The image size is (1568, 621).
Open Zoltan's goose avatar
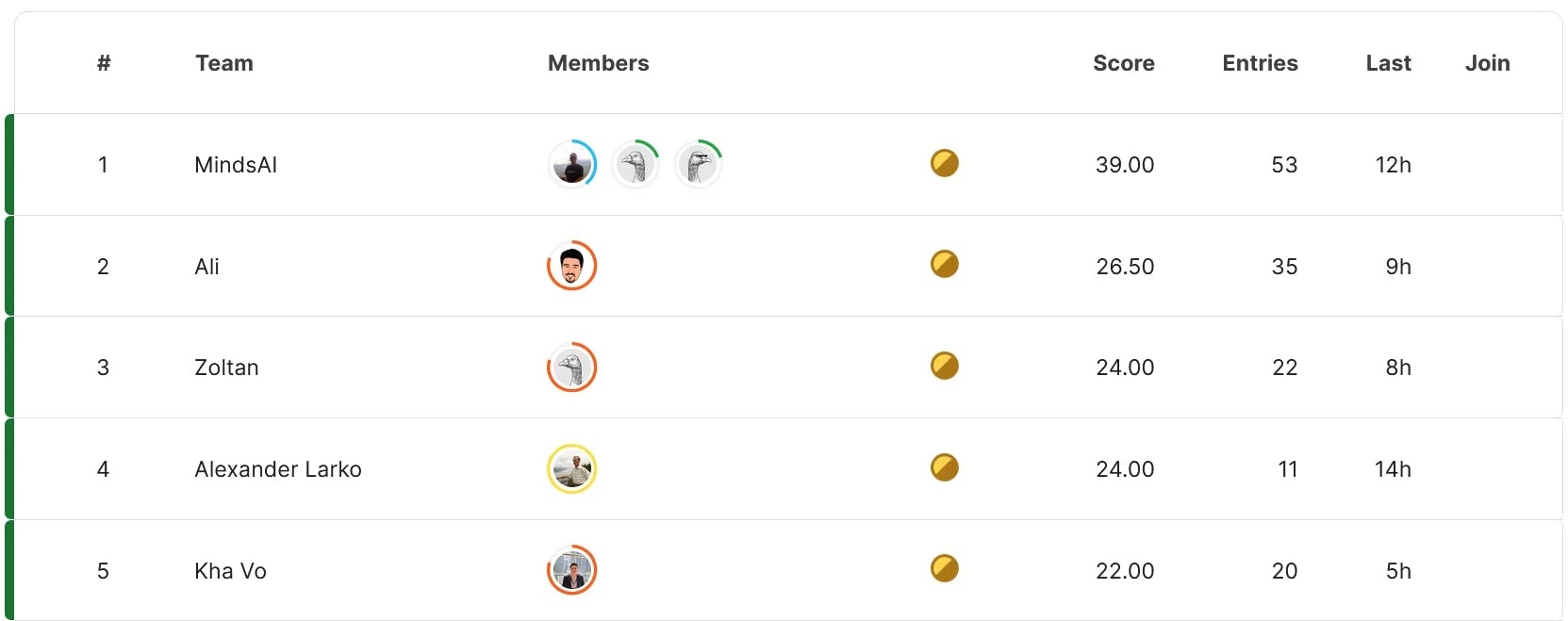(x=572, y=368)
